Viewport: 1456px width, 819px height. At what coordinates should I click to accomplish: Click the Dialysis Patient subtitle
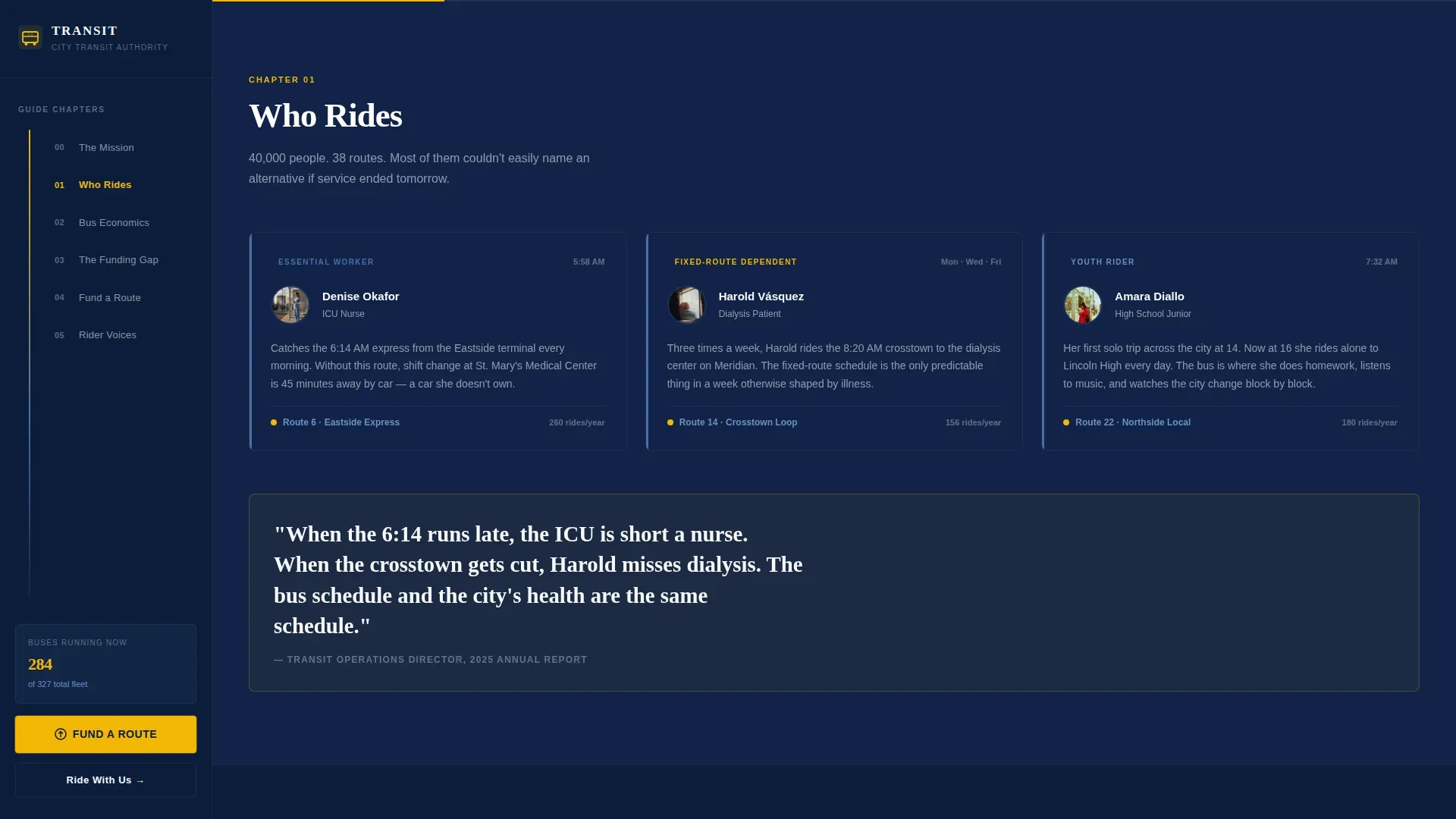750,314
